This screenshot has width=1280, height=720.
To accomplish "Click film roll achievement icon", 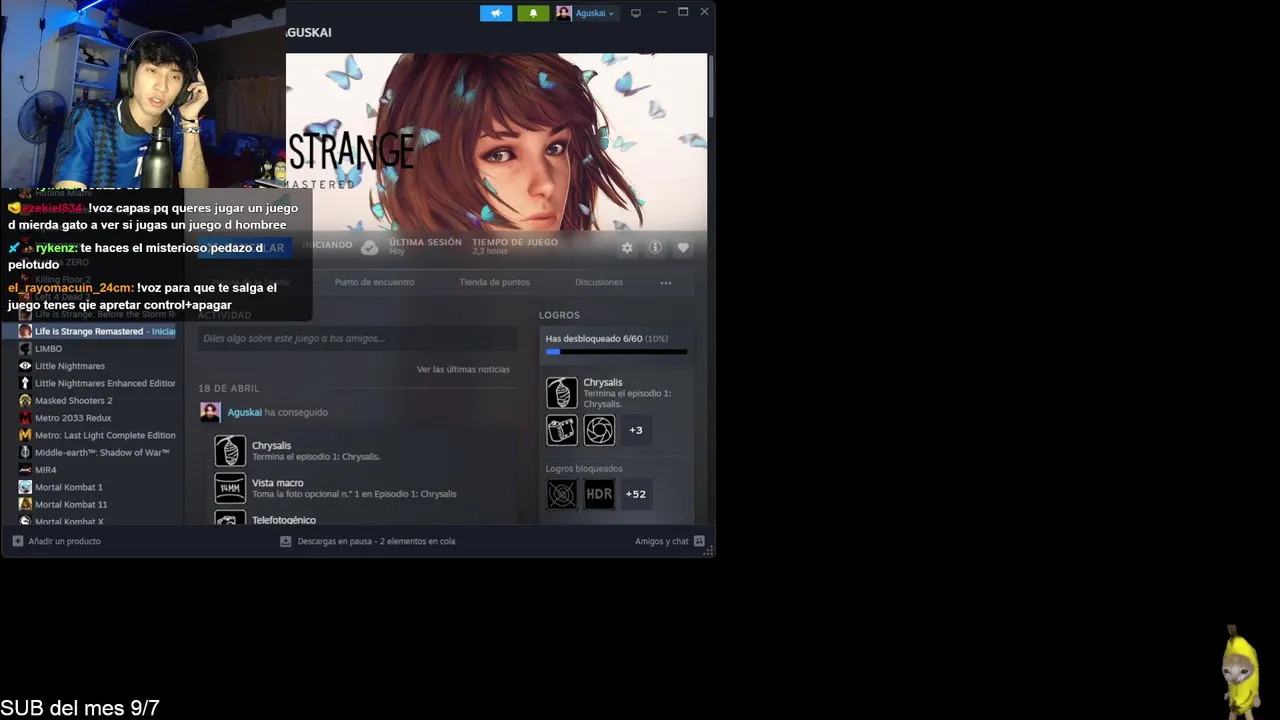I will point(561,430).
